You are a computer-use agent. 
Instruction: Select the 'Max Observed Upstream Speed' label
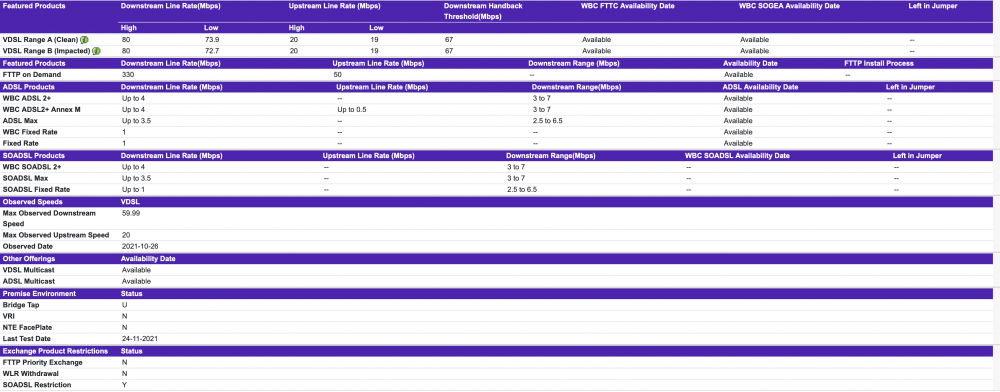(56, 235)
